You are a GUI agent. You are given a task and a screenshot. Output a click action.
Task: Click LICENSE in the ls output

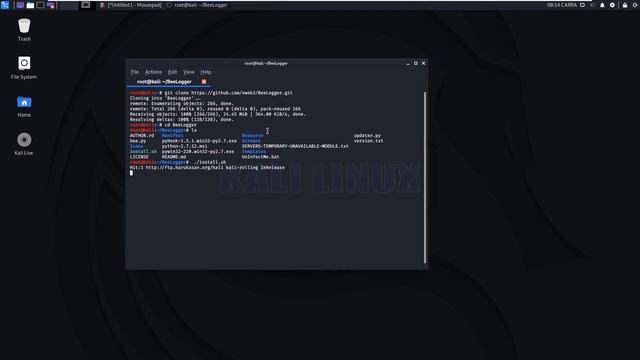click(139, 157)
